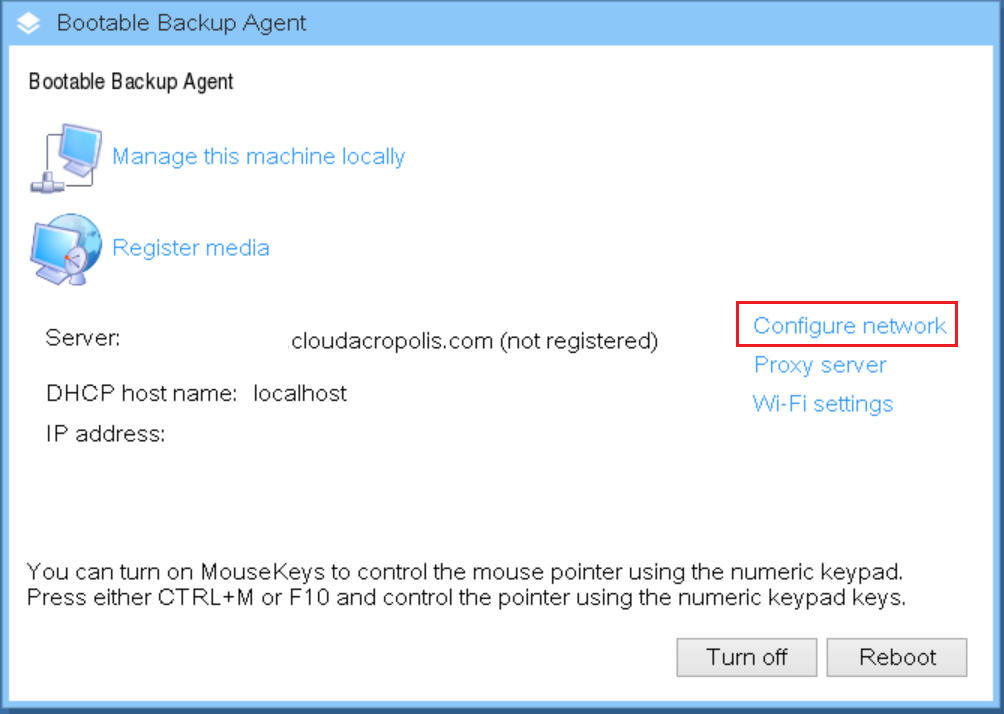Image resolution: width=1004 pixels, height=714 pixels.
Task: Click the MouseKeys numeric keypad hint line
Action: [x=465, y=571]
